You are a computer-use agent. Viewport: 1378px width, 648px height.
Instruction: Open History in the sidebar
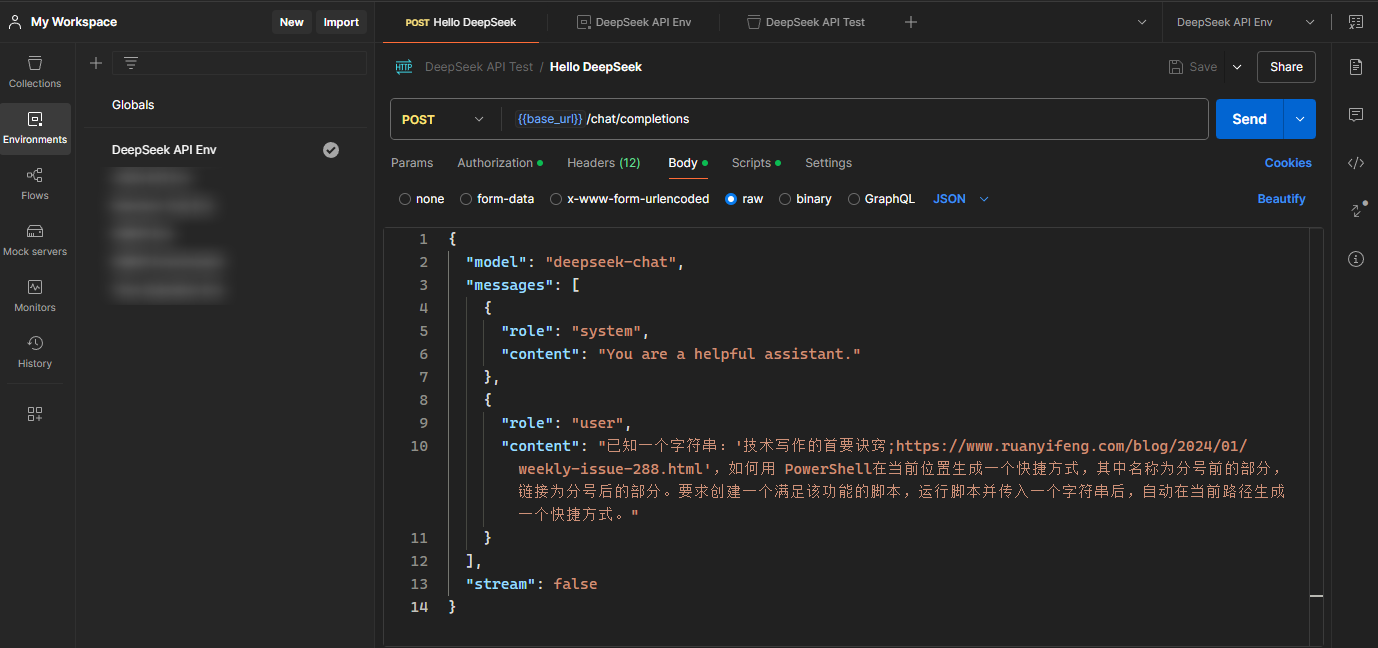(35, 352)
